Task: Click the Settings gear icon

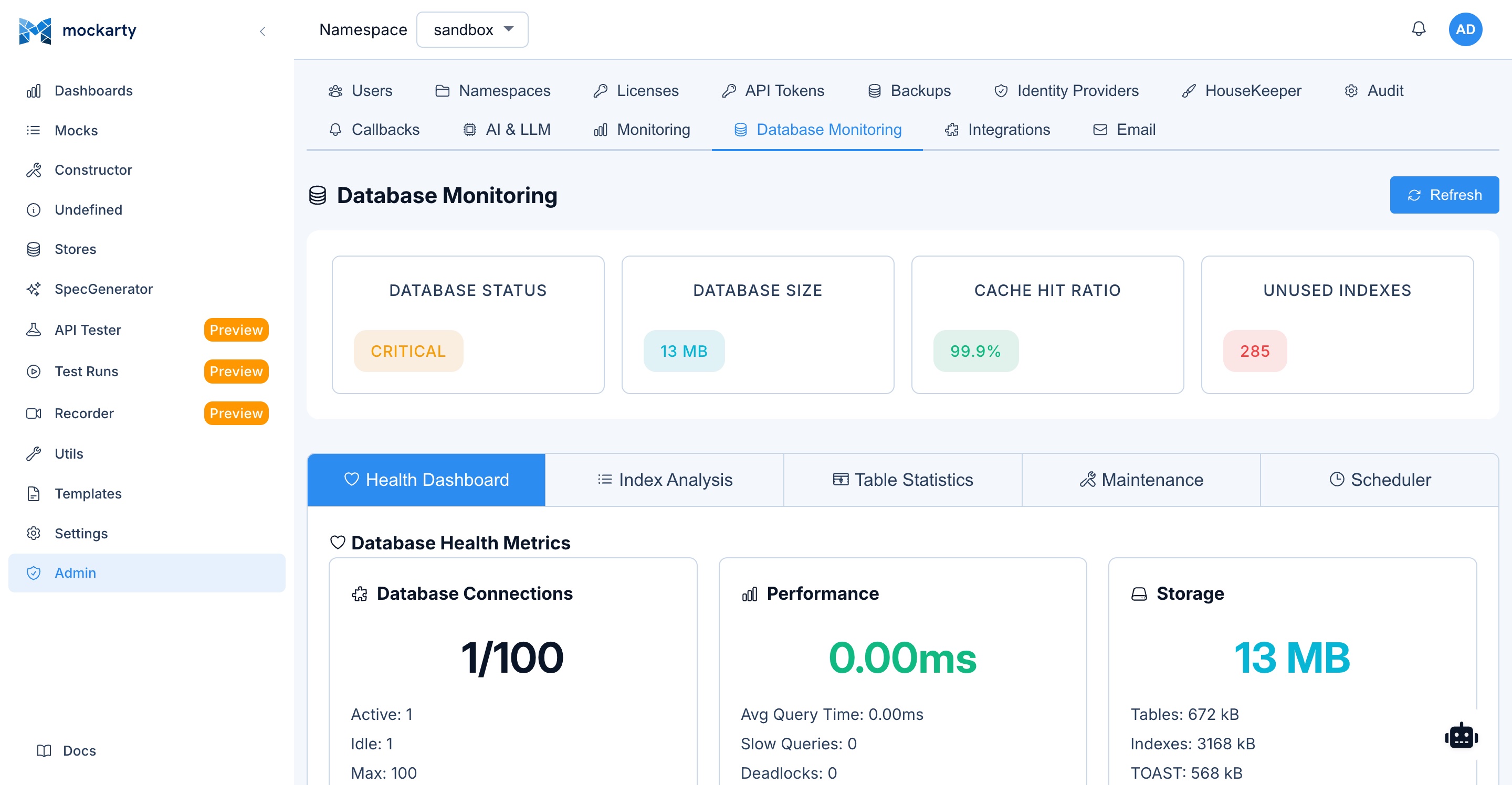Action: pos(34,533)
